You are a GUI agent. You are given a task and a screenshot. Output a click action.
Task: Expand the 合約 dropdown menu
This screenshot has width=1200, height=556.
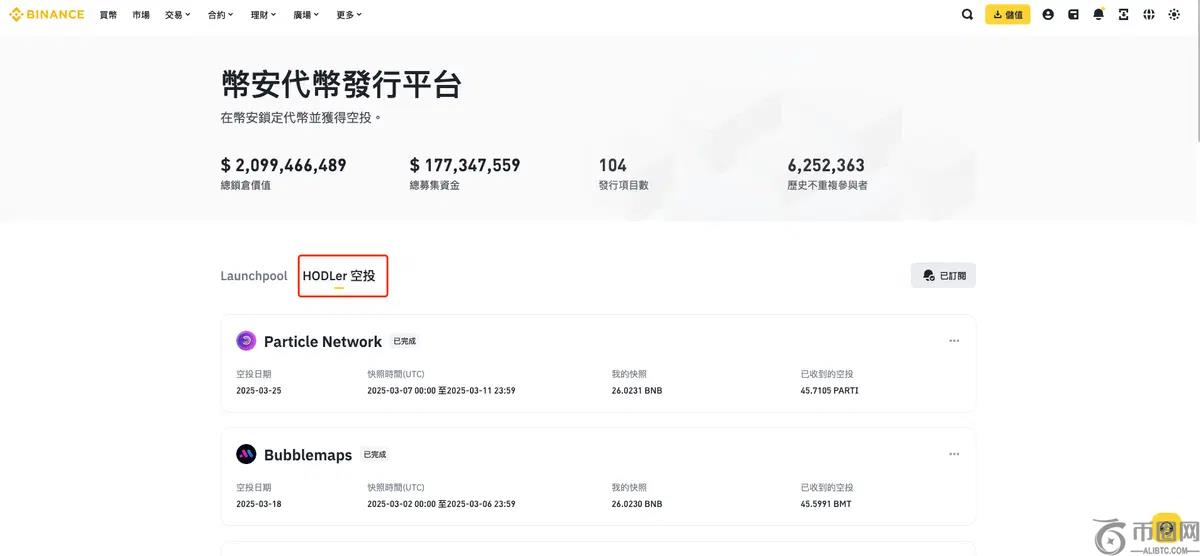click(x=221, y=15)
